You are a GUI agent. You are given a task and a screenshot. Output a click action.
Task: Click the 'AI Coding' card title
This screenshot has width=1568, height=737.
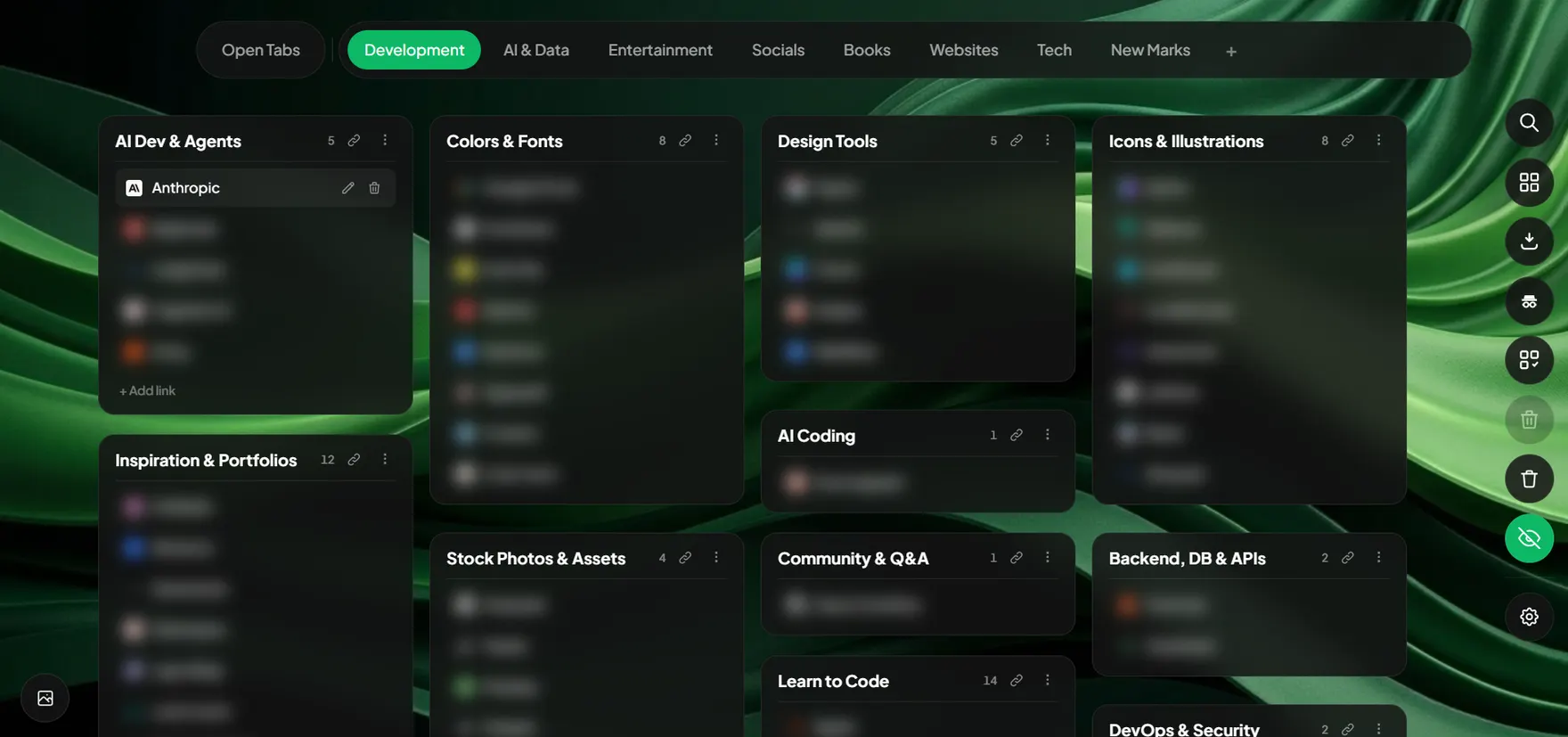pyautogui.click(x=816, y=435)
